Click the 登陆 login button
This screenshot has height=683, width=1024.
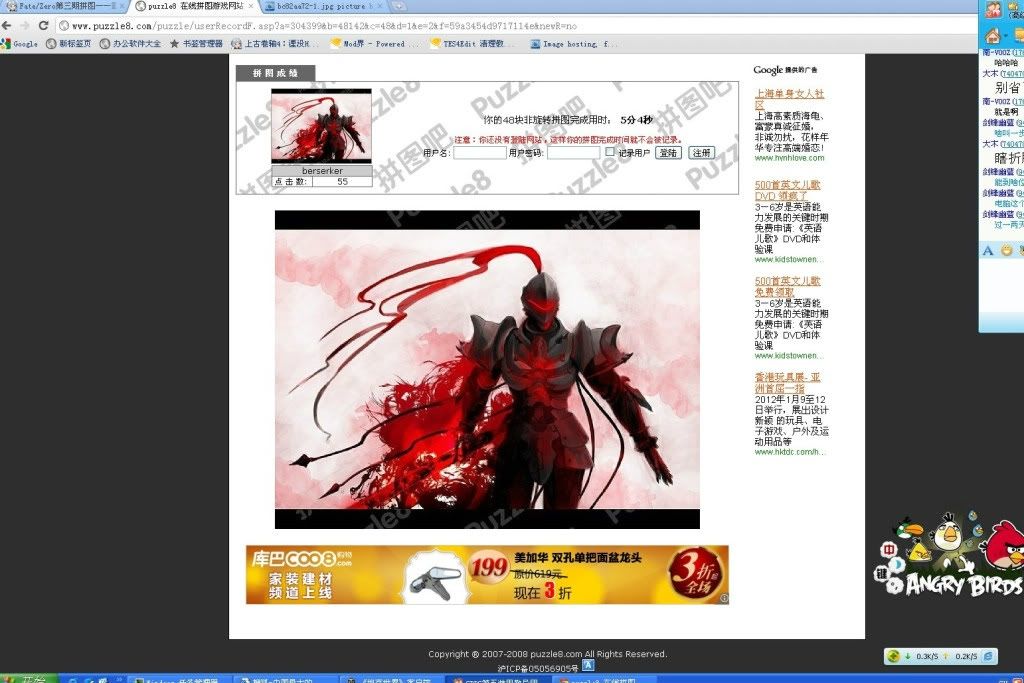(x=668, y=153)
